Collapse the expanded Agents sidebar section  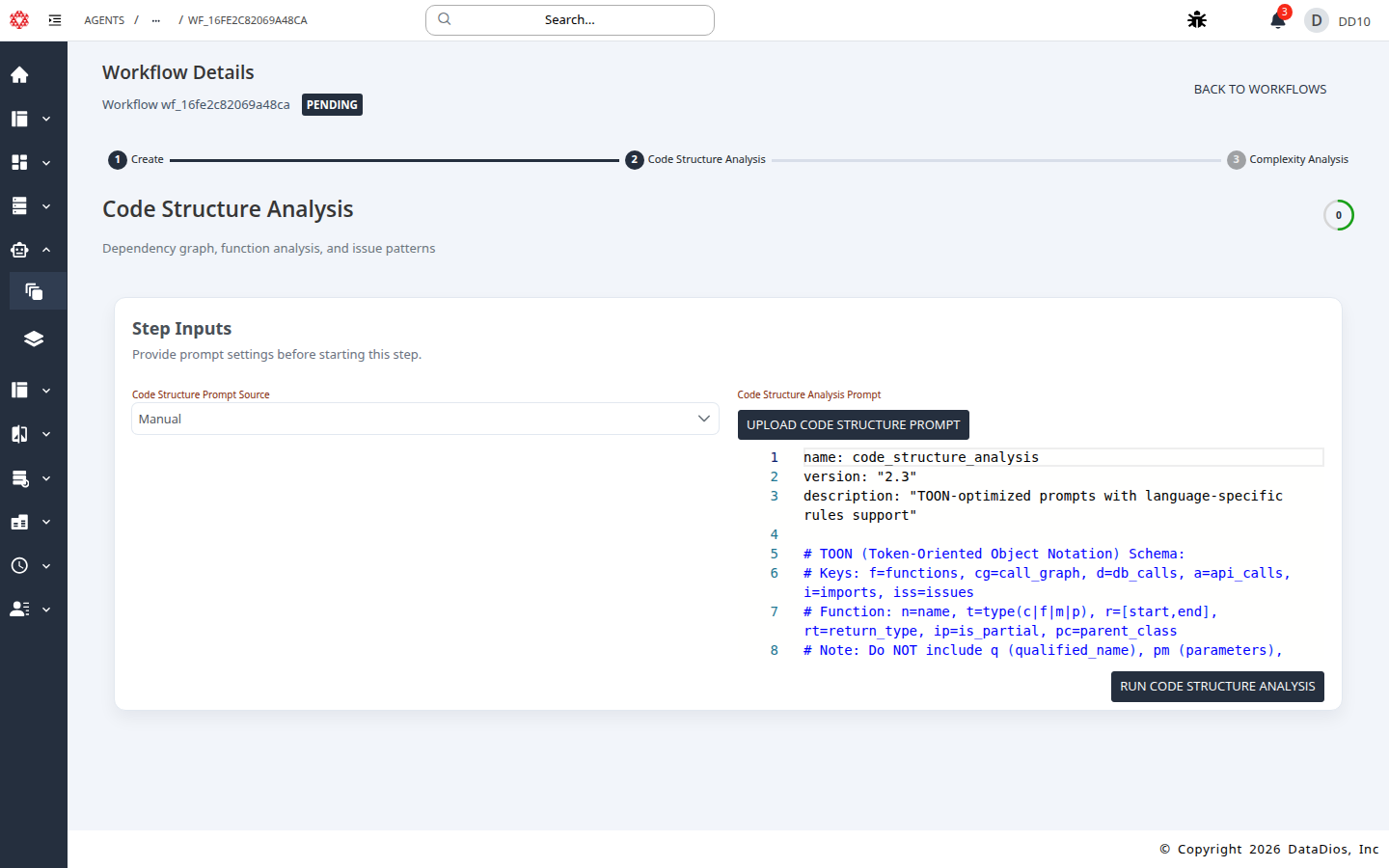[x=45, y=249]
